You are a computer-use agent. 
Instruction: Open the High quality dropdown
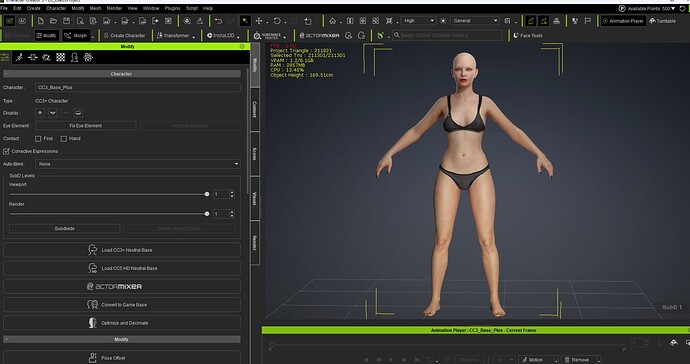[418, 21]
